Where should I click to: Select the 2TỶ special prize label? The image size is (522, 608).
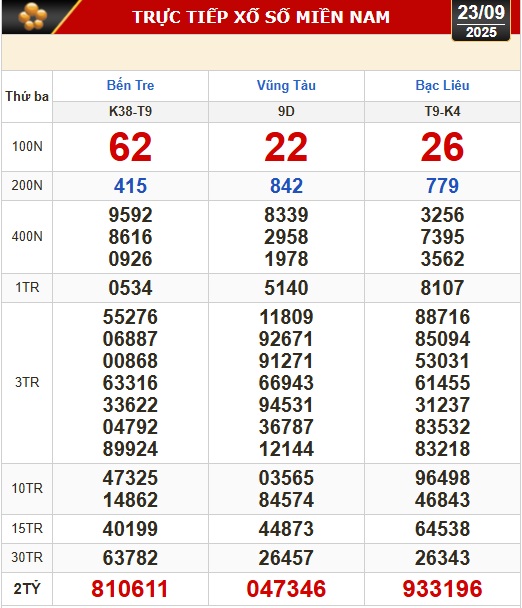coord(27,589)
